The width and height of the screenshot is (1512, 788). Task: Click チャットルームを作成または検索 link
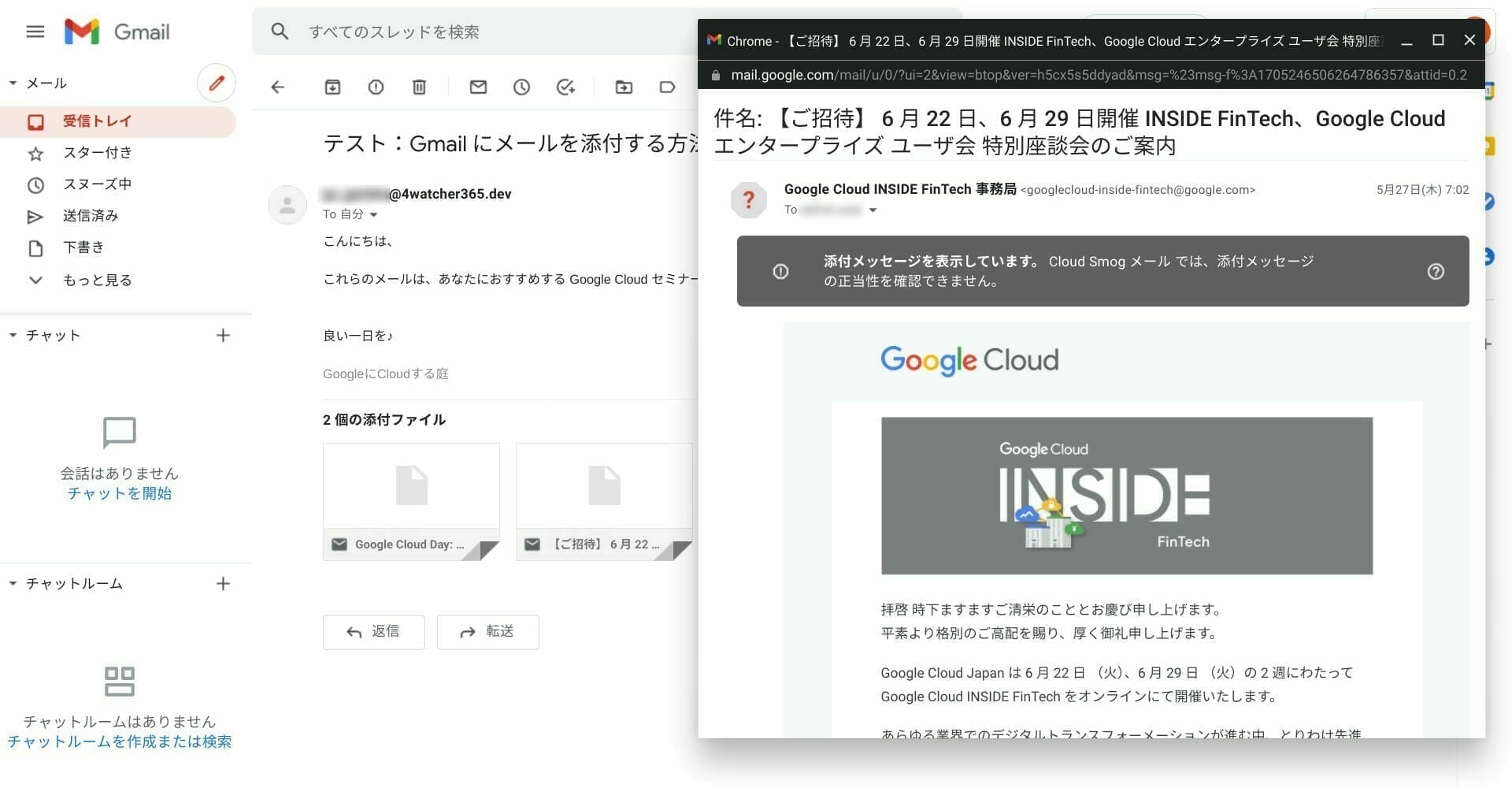[120, 742]
